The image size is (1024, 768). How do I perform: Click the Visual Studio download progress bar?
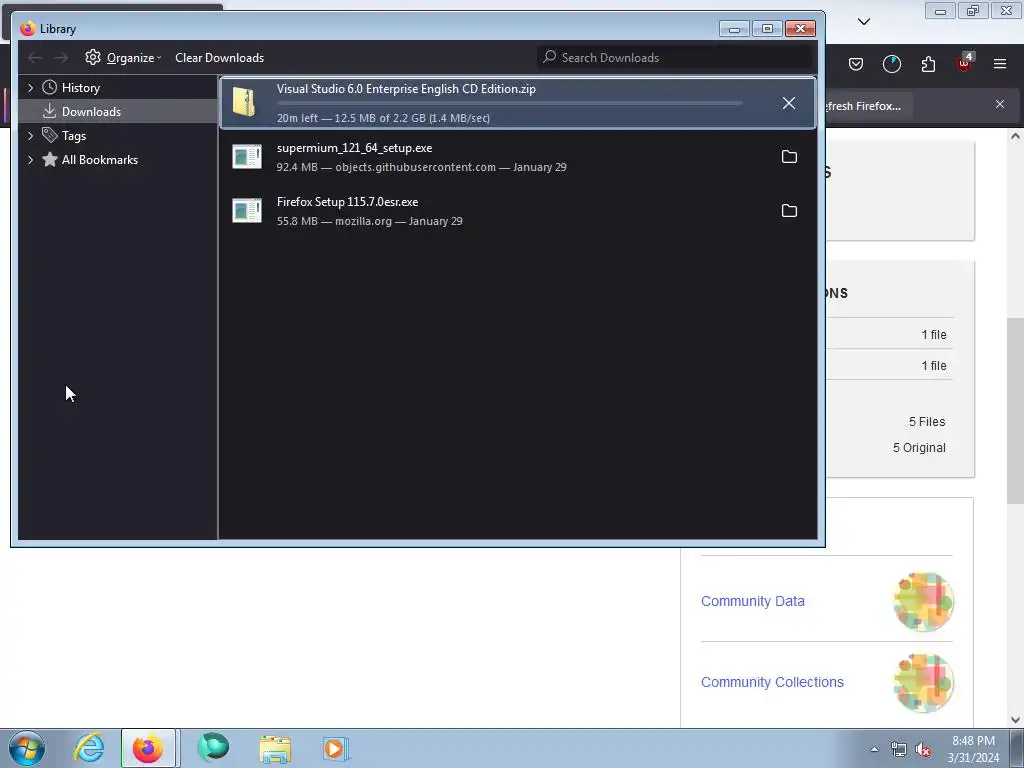(x=509, y=103)
